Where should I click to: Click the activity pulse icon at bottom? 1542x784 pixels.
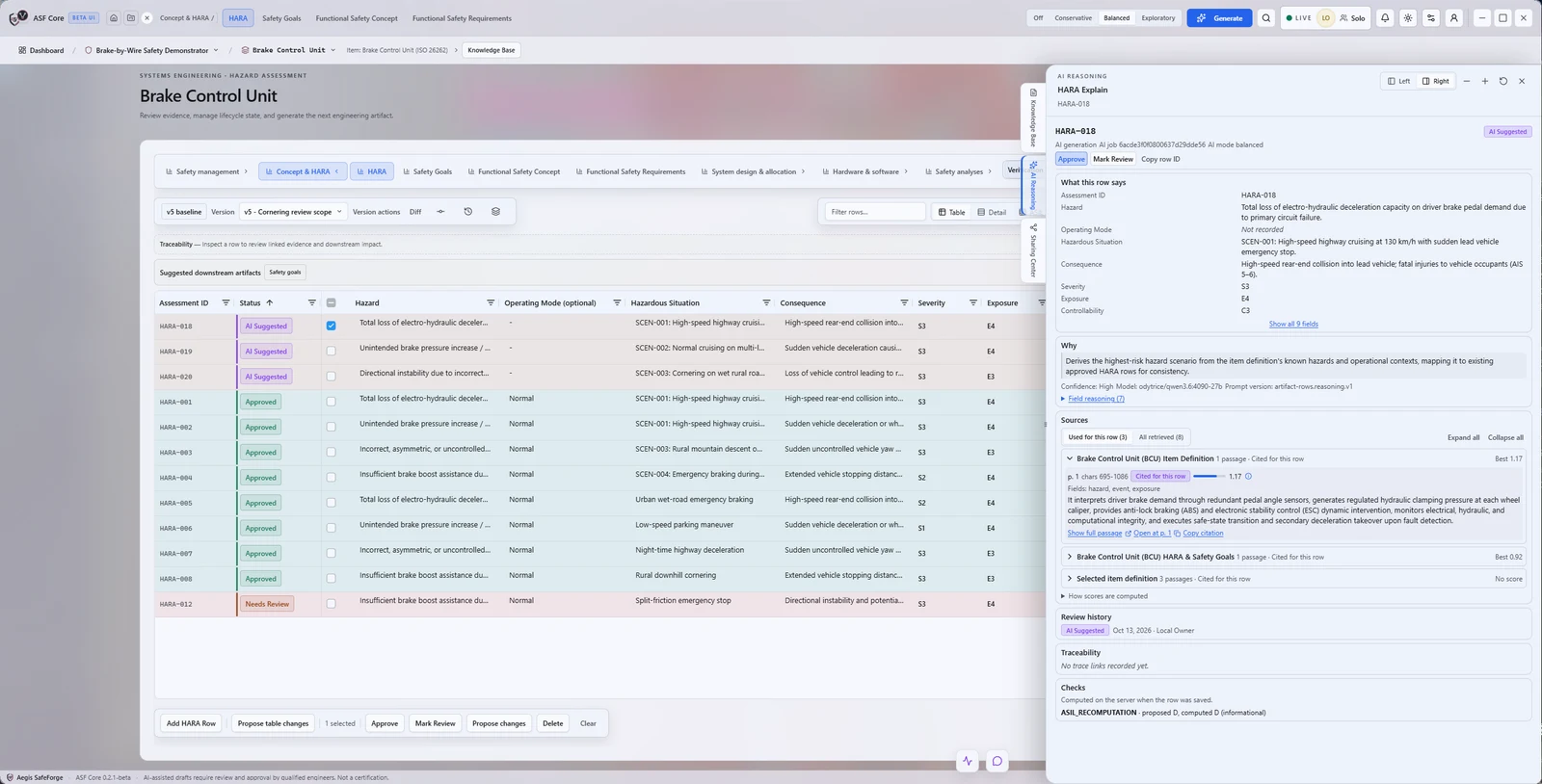click(x=968, y=761)
